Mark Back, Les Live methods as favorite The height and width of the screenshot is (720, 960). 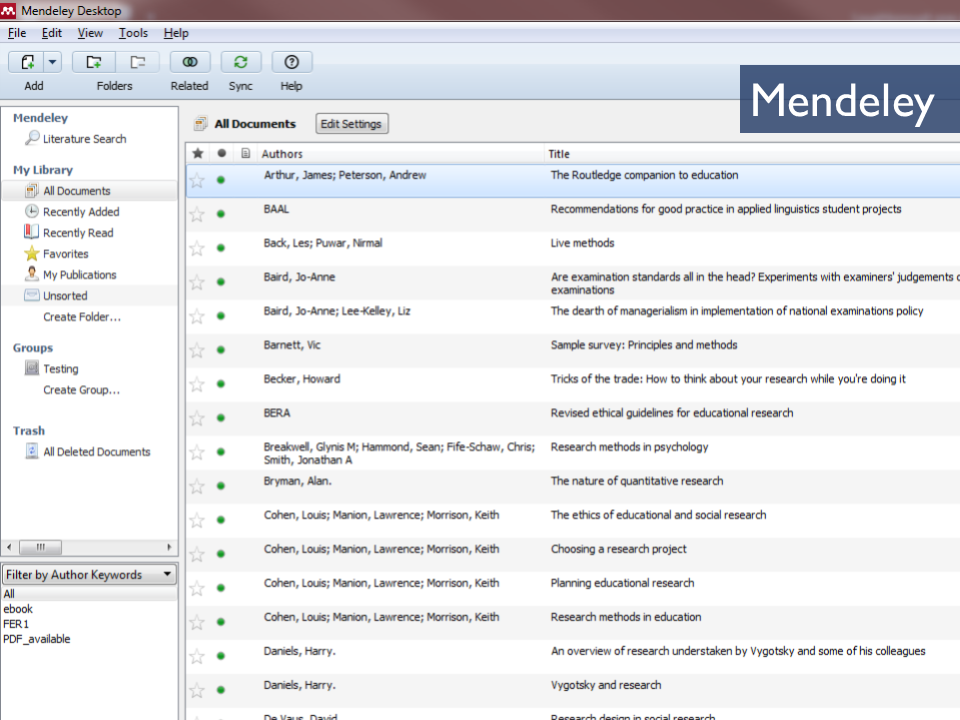tap(197, 248)
